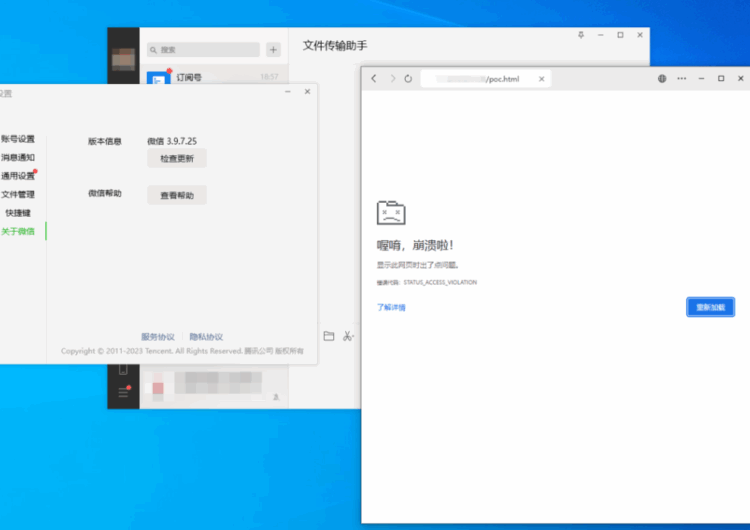The width and height of the screenshot is (750, 530).
Task: Switch to 消息通知 in settings sidebar
Action: tap(18, 157)
